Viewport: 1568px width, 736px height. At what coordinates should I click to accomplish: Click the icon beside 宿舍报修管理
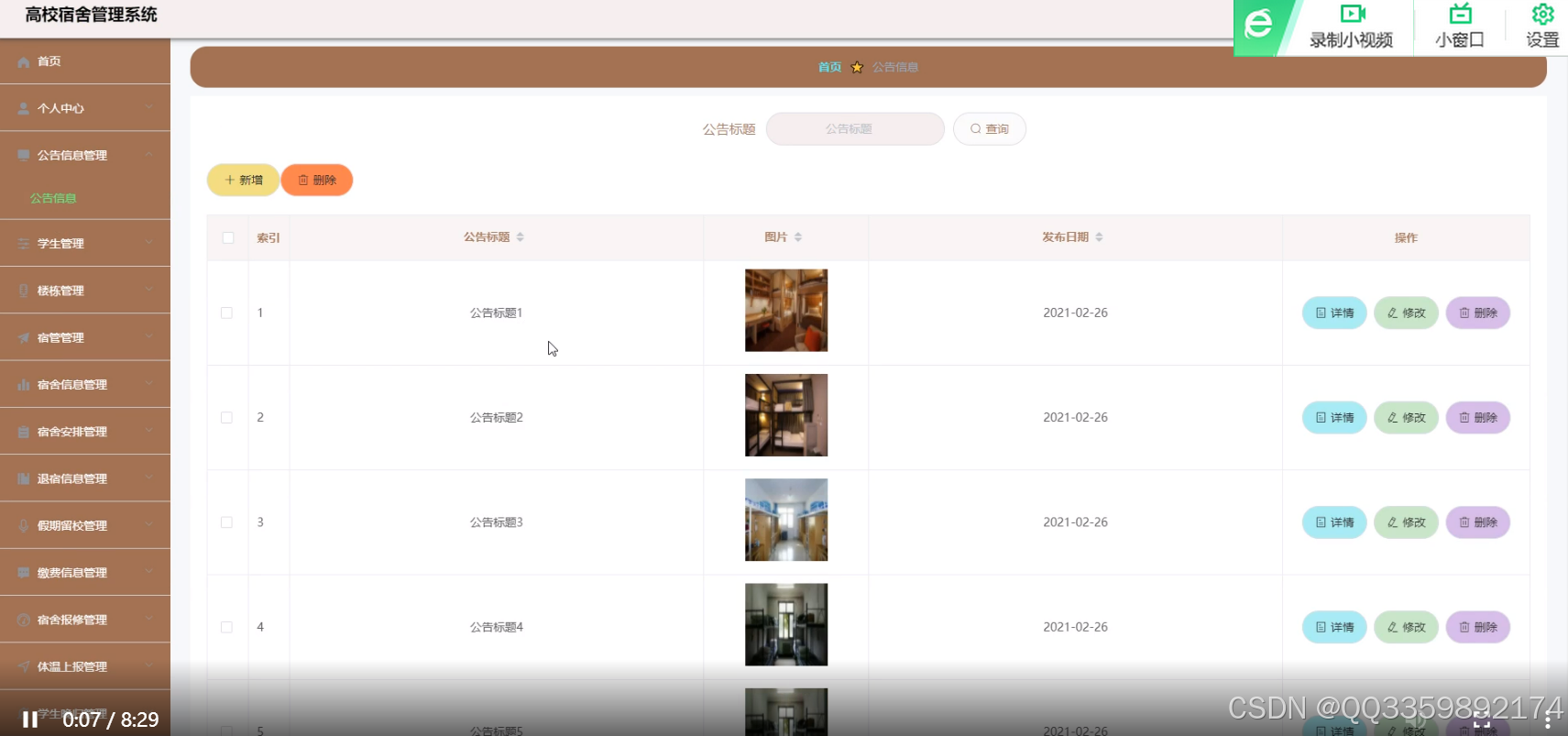click(24, 620)
